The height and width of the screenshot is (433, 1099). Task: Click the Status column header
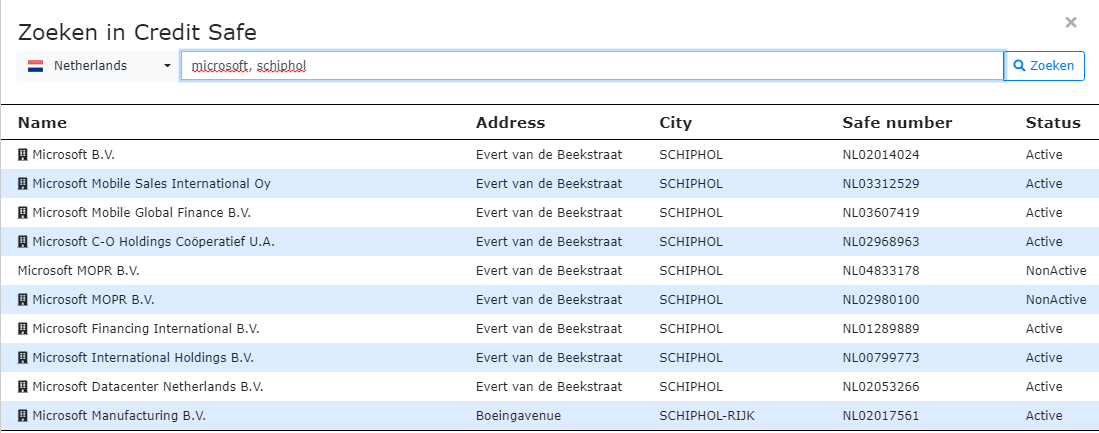coord(1053,123)
